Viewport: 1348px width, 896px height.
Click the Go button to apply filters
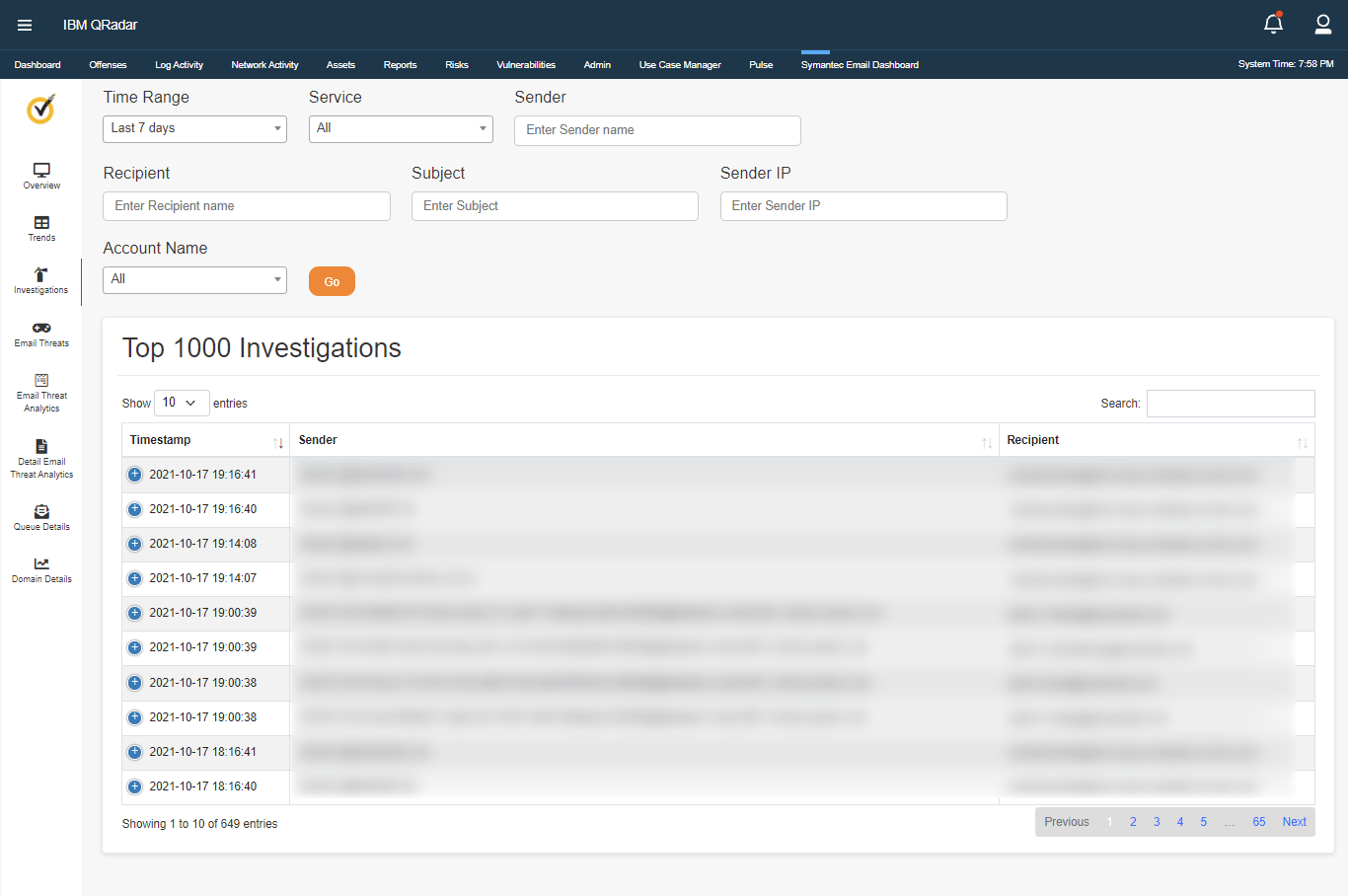coord(332,280)
